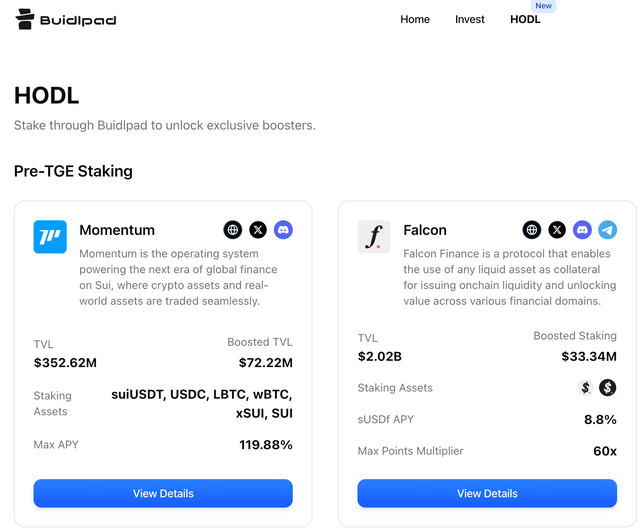
Task: Click Falcon's first staking asset icon
Action: click(586, 388)
